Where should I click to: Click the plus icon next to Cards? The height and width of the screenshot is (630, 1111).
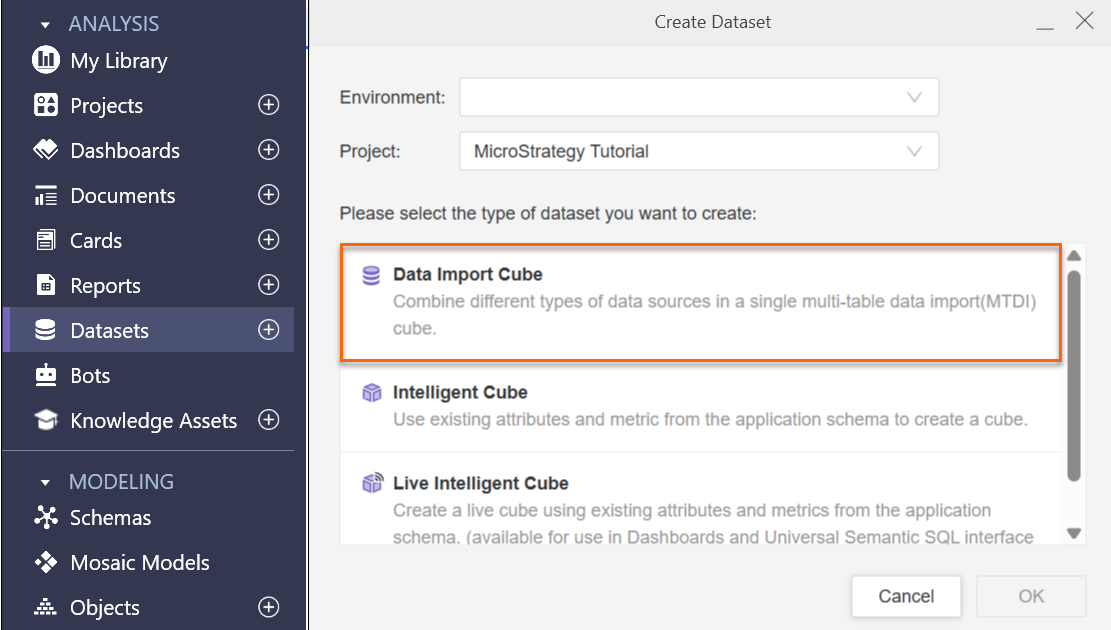pyautogui.click(x=268, y=240)
